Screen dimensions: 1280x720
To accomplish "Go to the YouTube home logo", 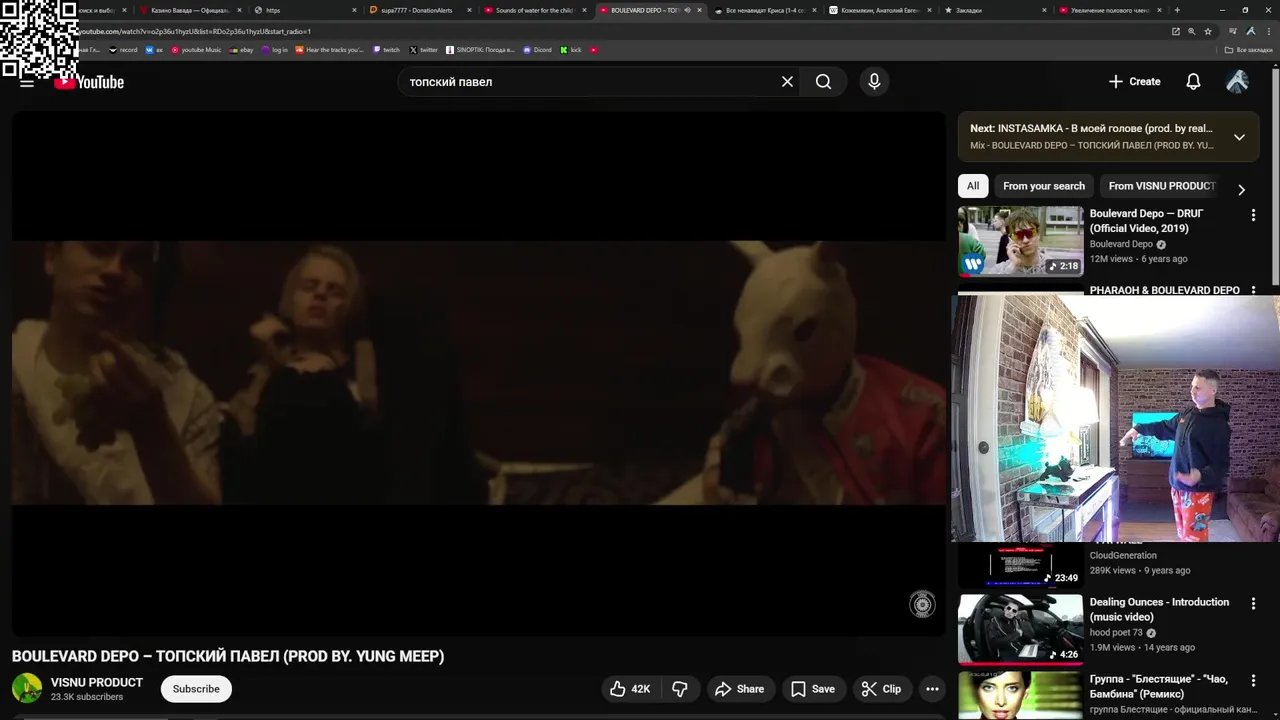I will [x=89, y=82].
